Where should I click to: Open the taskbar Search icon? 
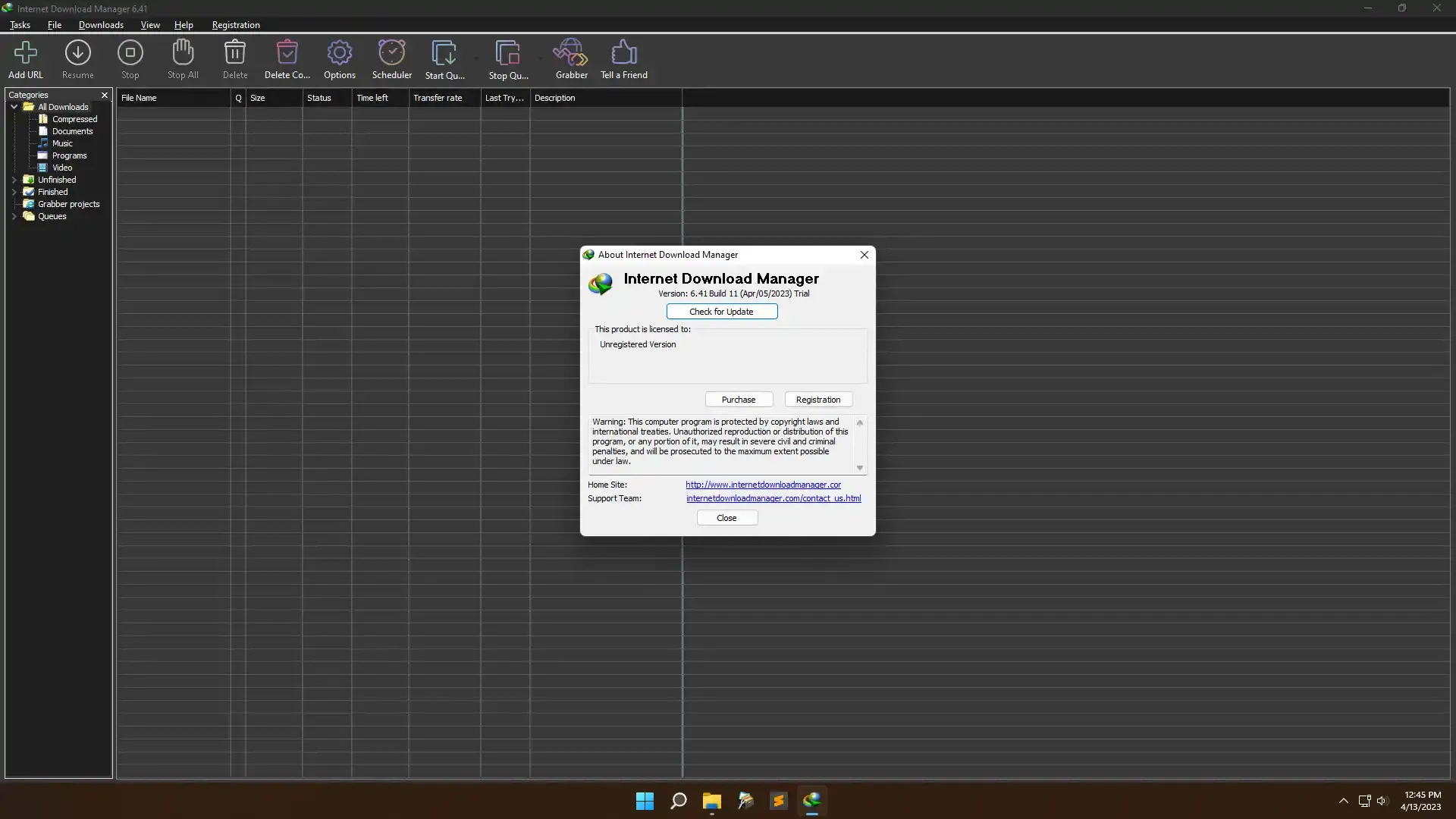pyautogui.click(x=678, y=801)
